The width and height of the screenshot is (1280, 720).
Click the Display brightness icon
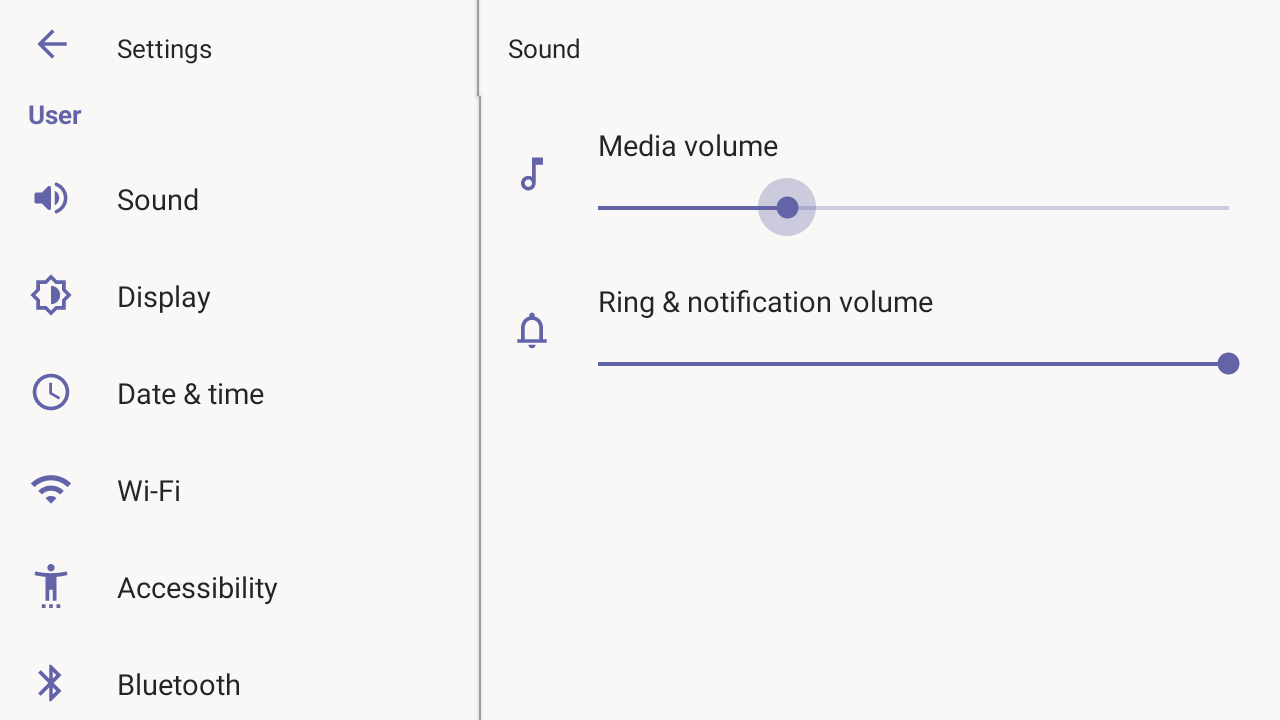50,296
